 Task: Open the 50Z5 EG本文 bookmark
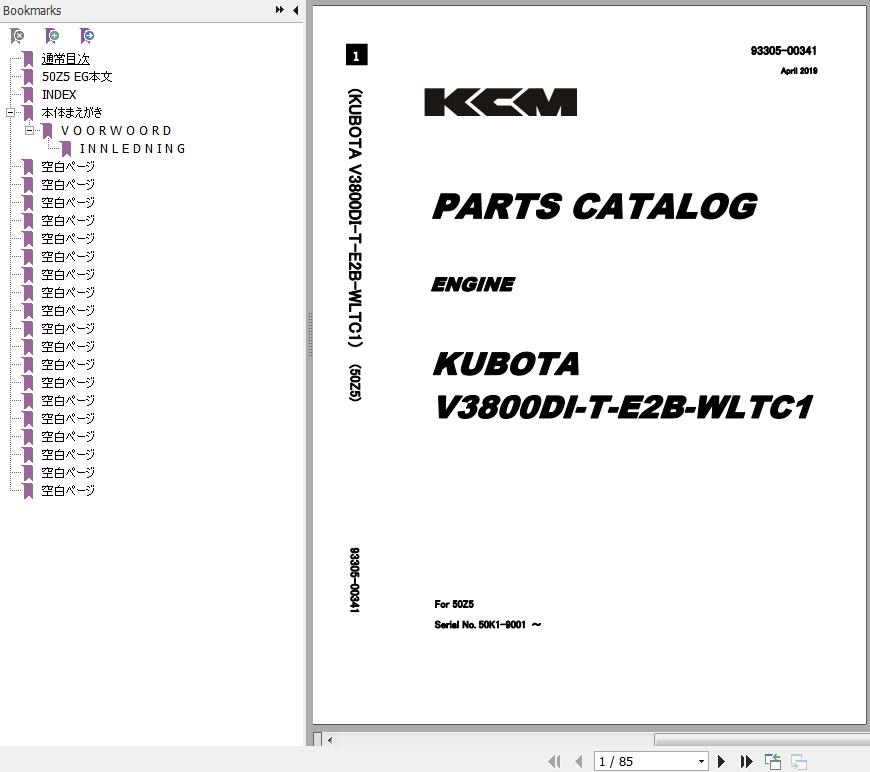pos(77,77)
